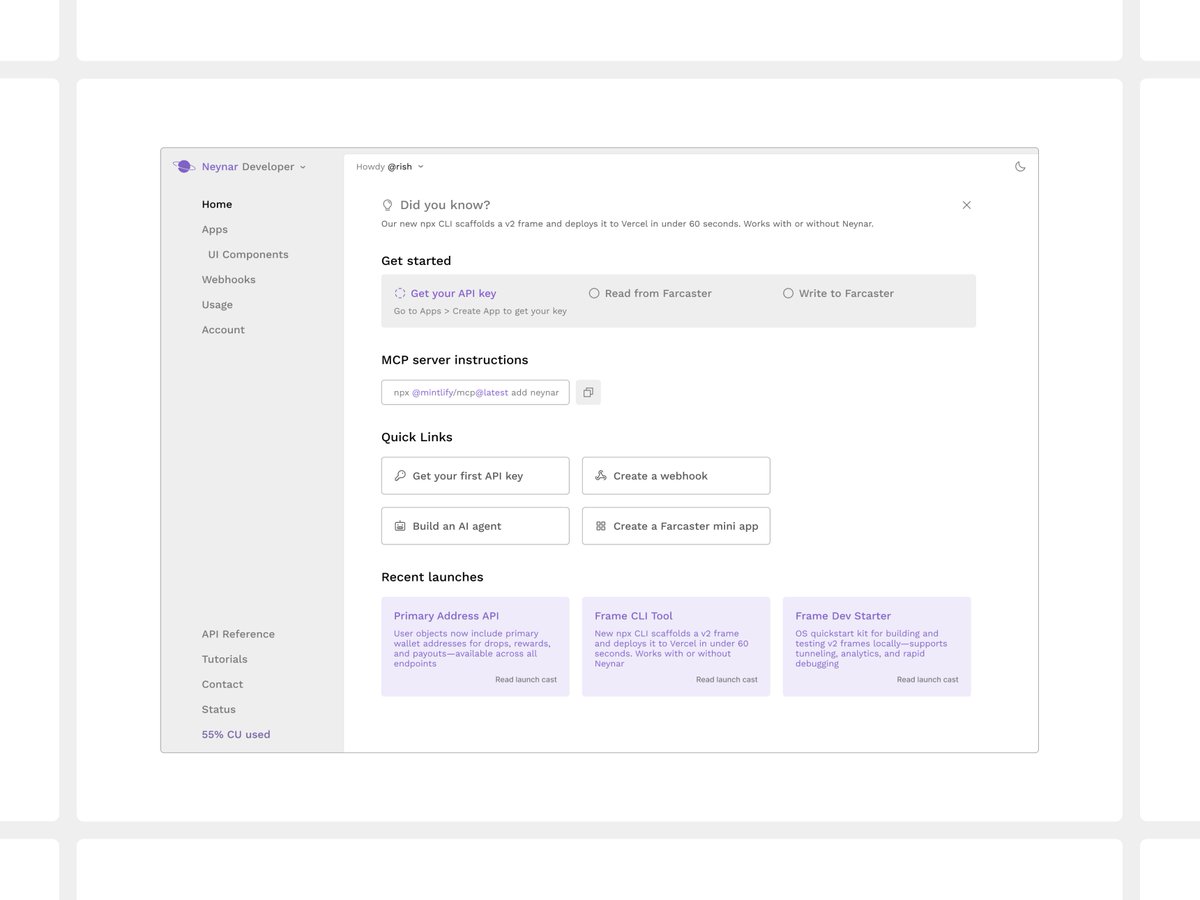
Task: Dismiss the Did you know banner
Action: tap(966, 205)
